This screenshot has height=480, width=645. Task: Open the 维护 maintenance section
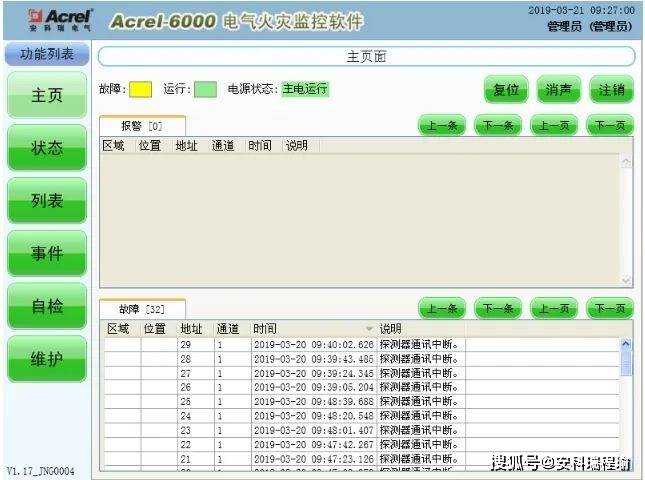click(47, 359)
